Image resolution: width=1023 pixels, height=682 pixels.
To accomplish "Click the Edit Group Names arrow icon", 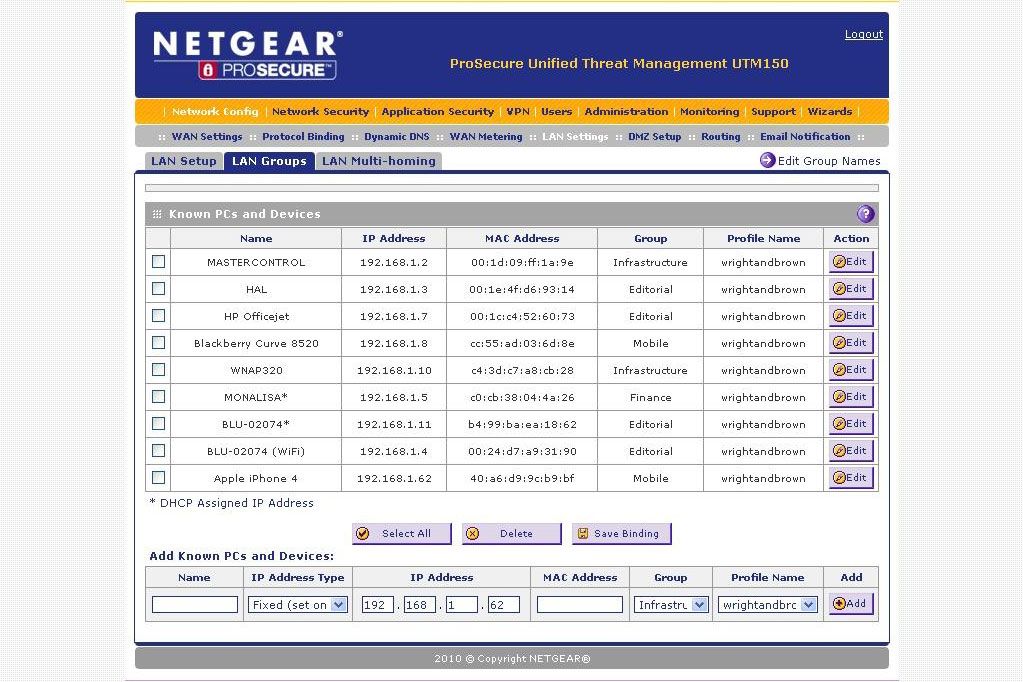I will (767, 160).
